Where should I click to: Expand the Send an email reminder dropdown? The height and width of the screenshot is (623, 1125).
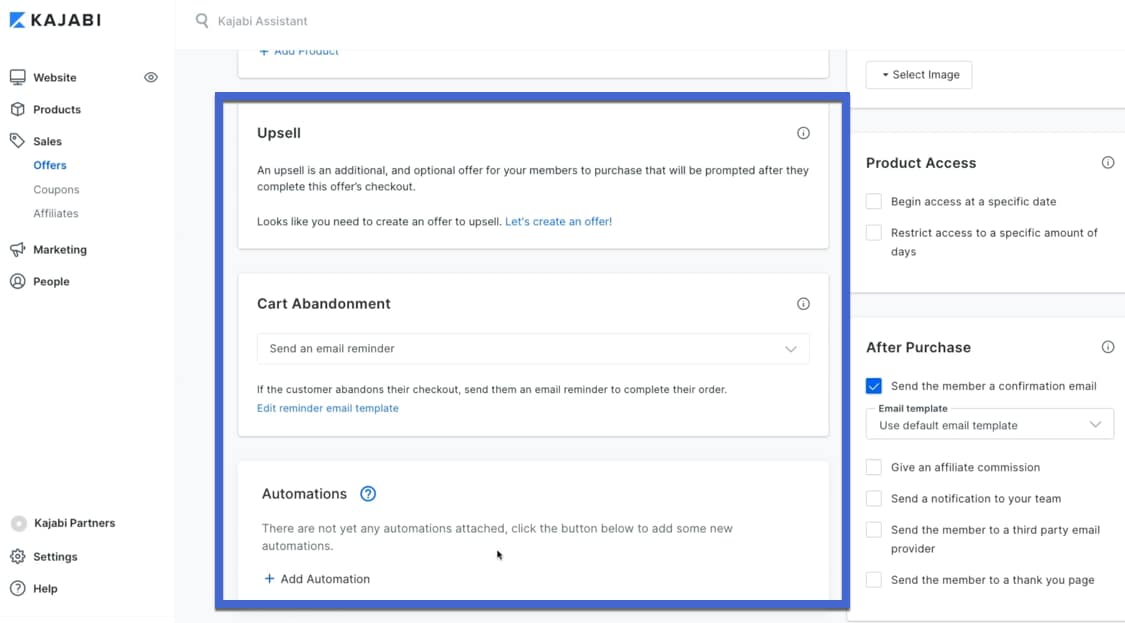tap(533, 349)
